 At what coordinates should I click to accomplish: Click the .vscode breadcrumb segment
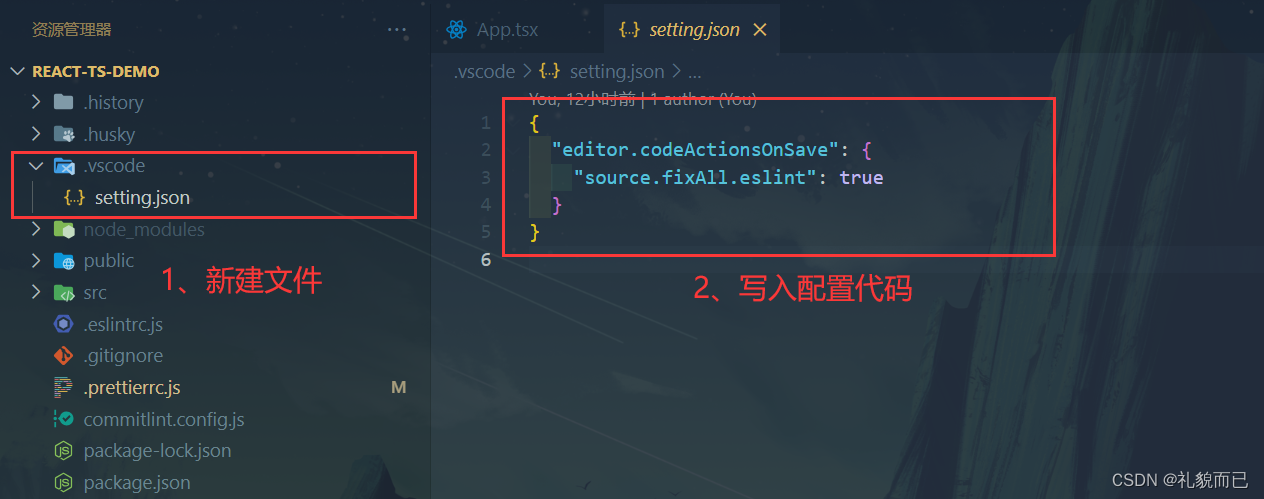click(484, 71)
